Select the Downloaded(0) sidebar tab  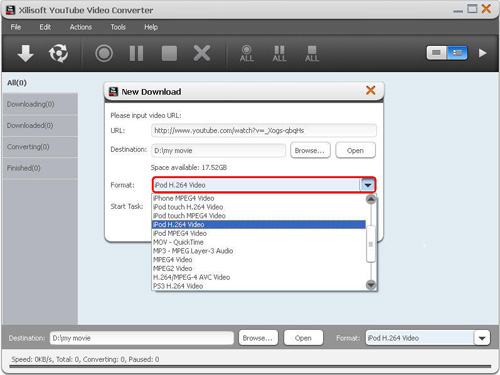[x=40, y=126]
